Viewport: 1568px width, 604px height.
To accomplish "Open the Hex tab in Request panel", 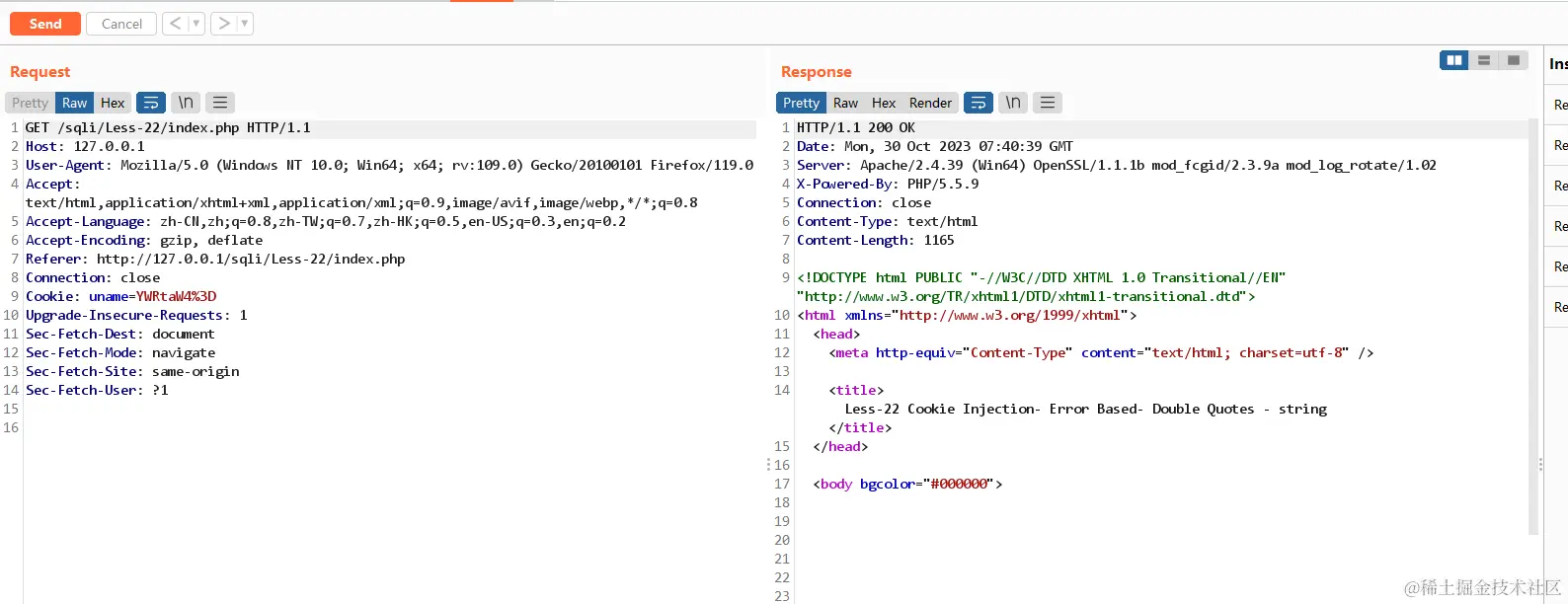I will pos(113,103).
